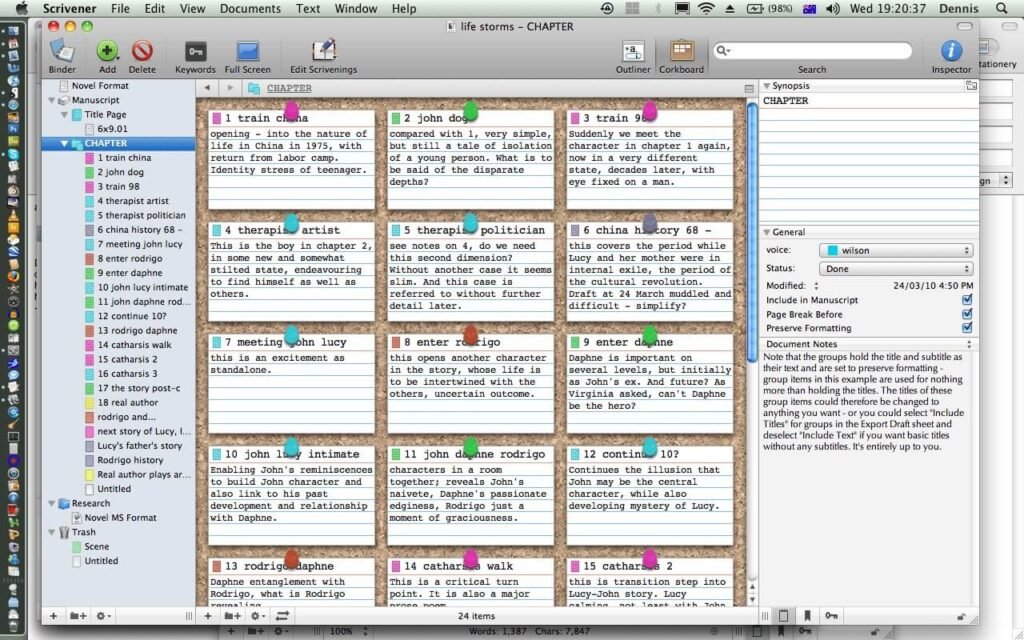Click the green Add button in the toolbar
The height and width of the screenshot is (640, 1024).
(107, 51)
